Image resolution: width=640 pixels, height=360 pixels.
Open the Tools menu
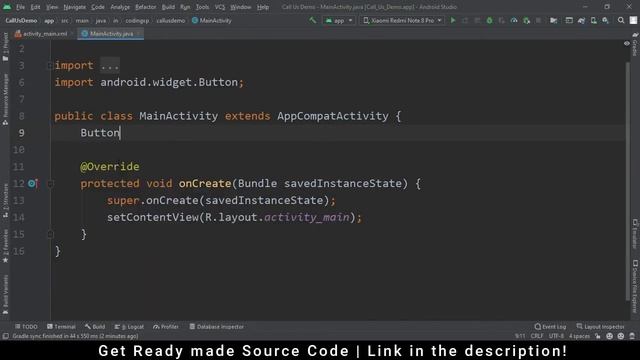tap(202, 7)
